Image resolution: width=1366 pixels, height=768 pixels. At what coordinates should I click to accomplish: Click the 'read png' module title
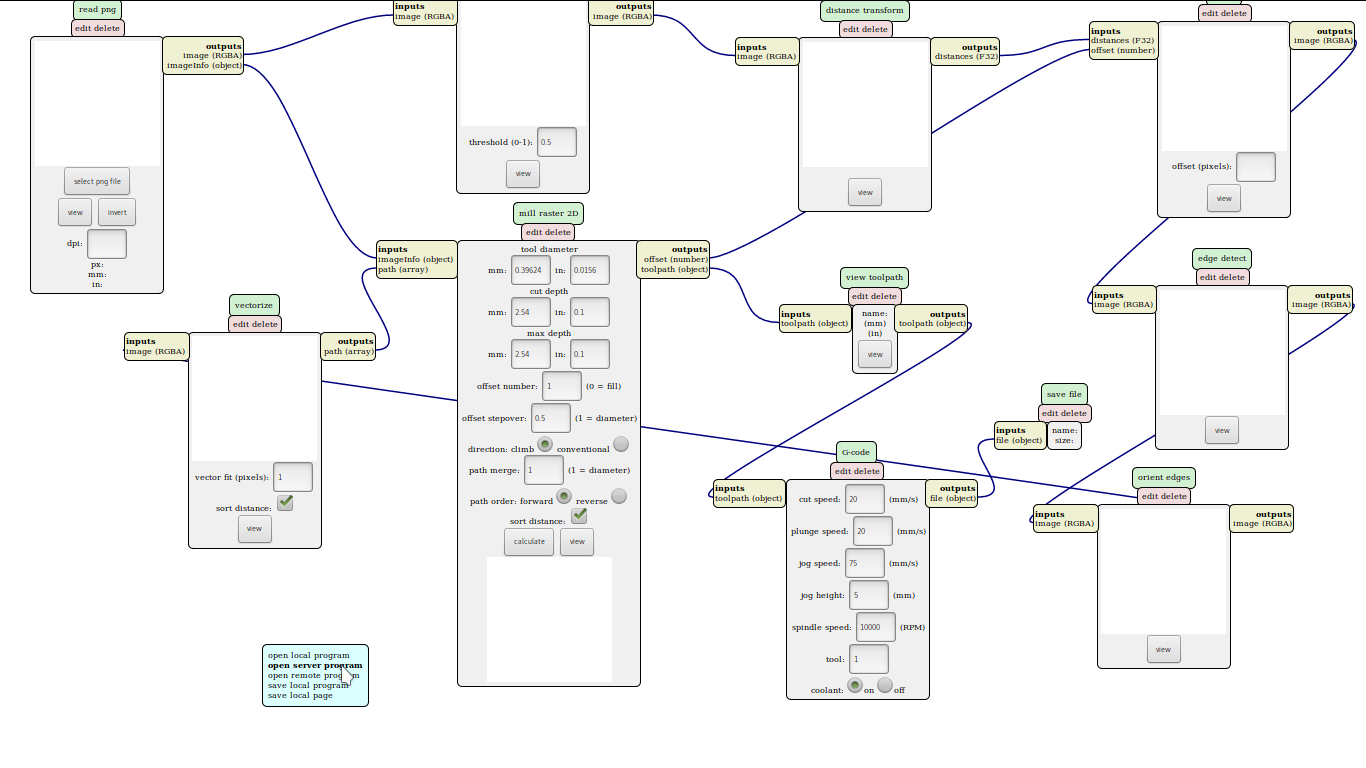pyautogui.click(x=97, y=10)
